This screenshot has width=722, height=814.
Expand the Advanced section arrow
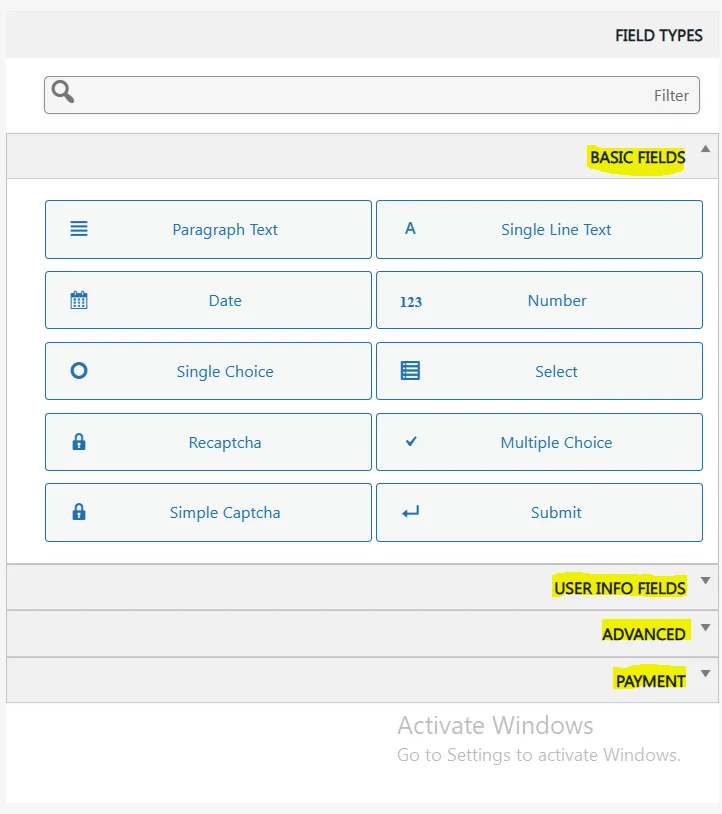point(705,628)
